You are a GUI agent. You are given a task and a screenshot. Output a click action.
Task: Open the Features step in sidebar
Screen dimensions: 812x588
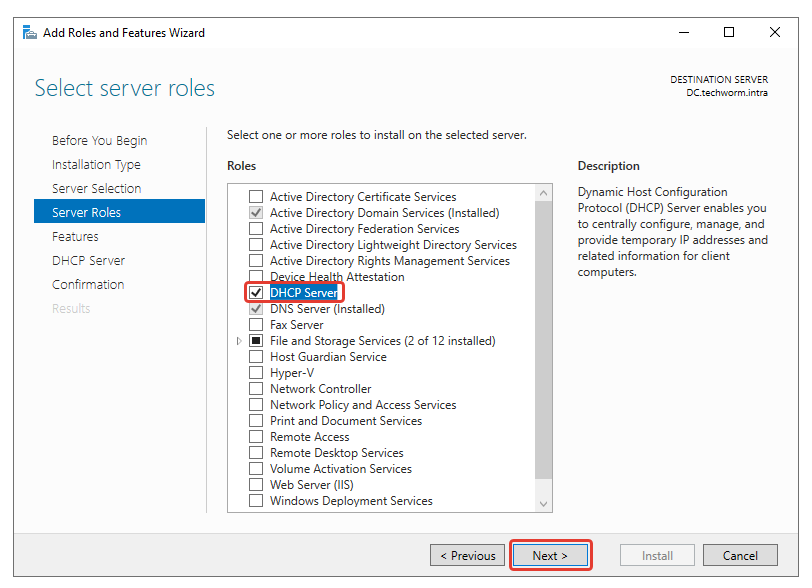tap(75, 237)
